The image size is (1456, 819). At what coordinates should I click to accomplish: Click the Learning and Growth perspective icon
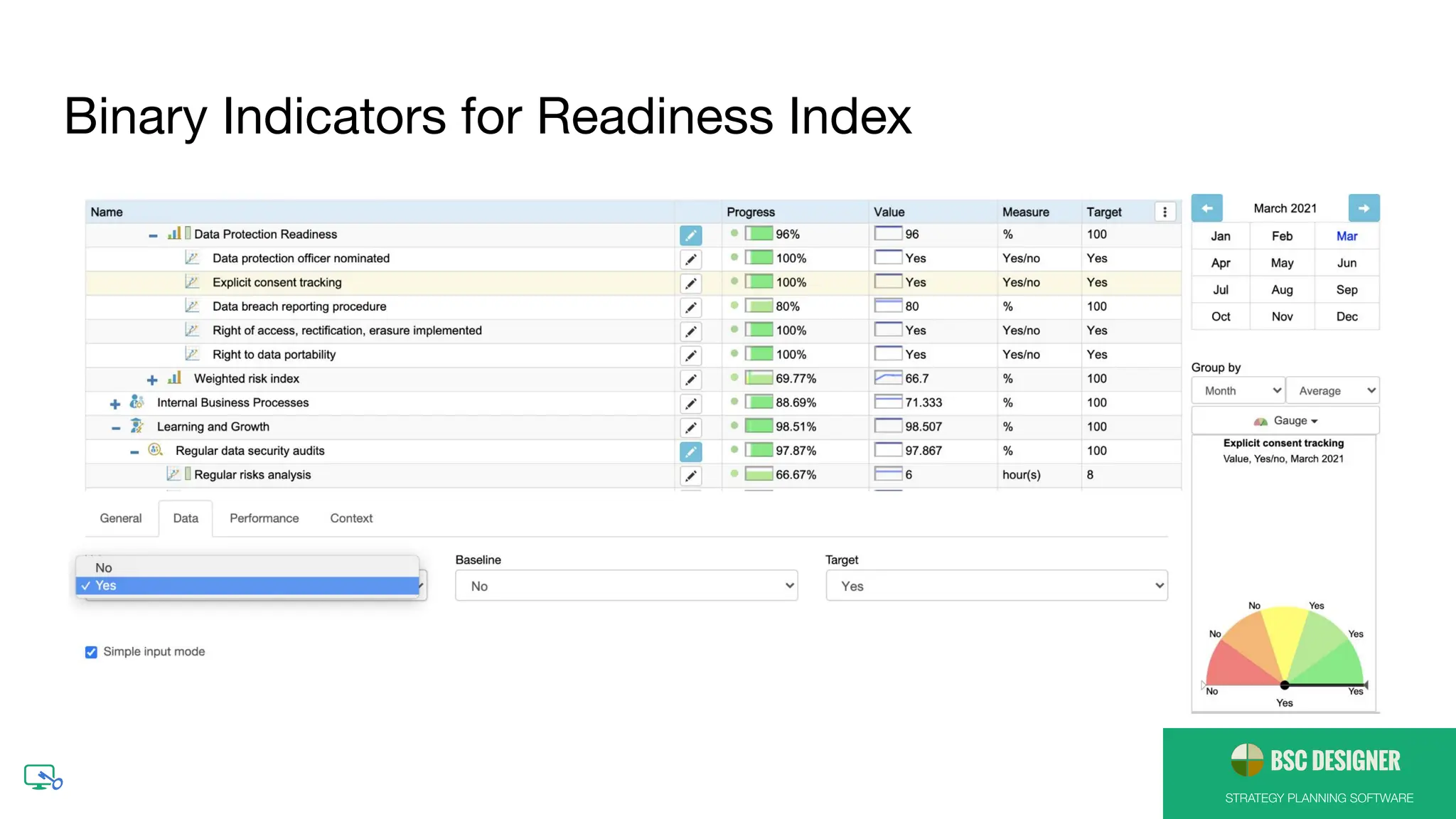tap(137, 426)
